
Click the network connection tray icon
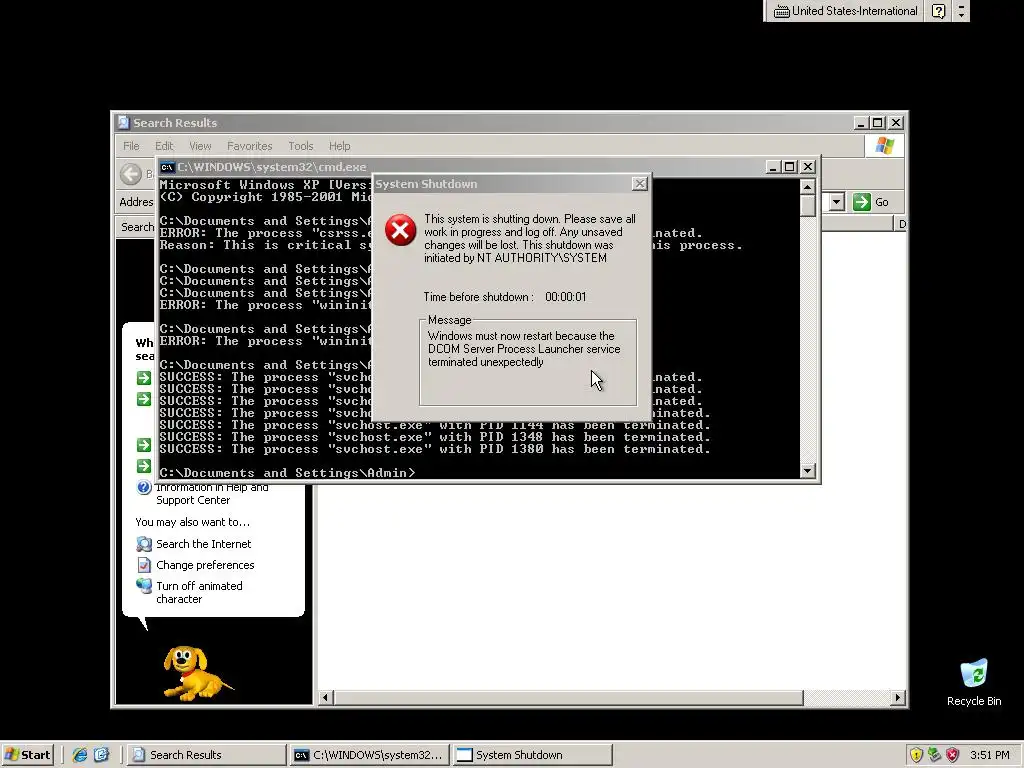[935, 755]
